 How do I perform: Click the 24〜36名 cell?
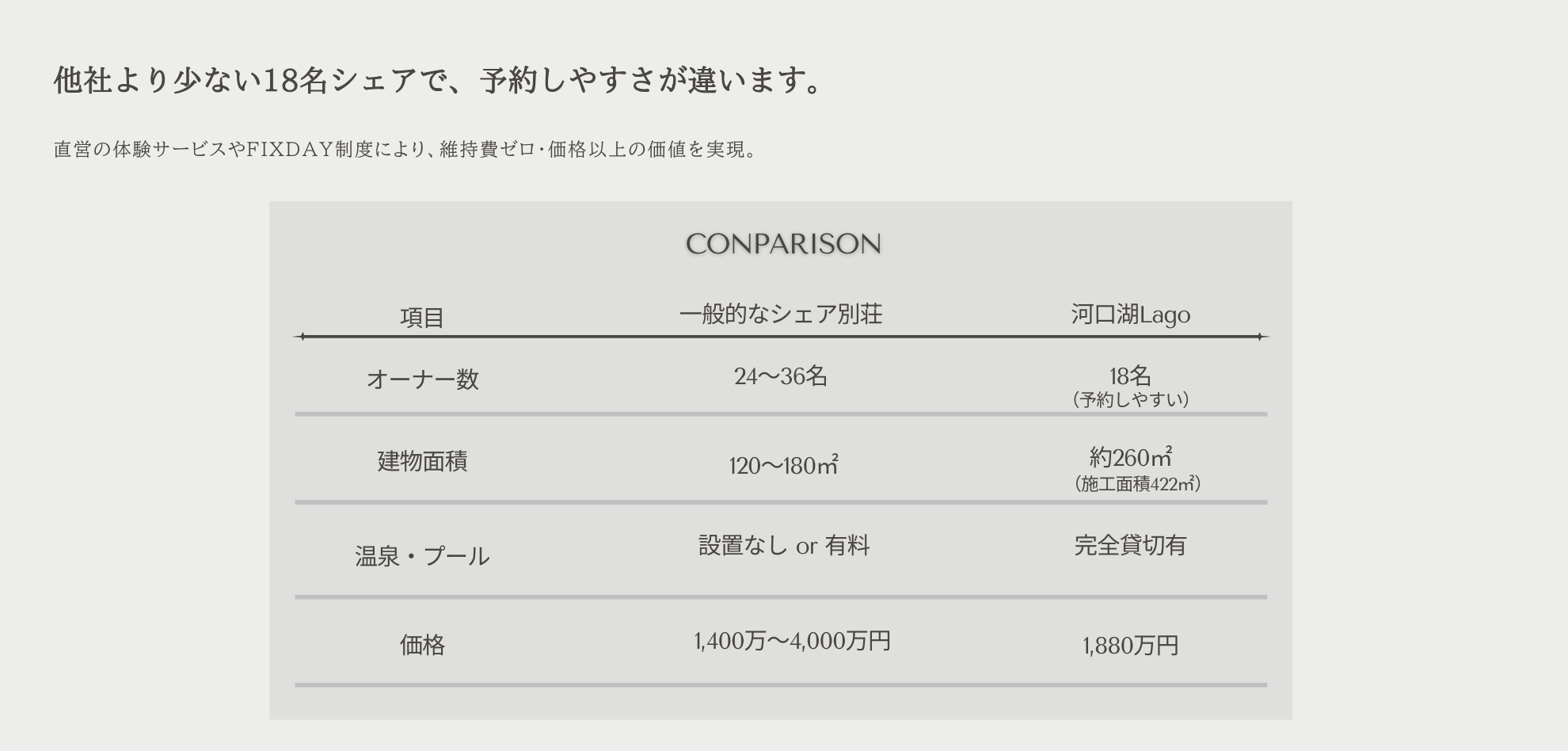(781, 376)
